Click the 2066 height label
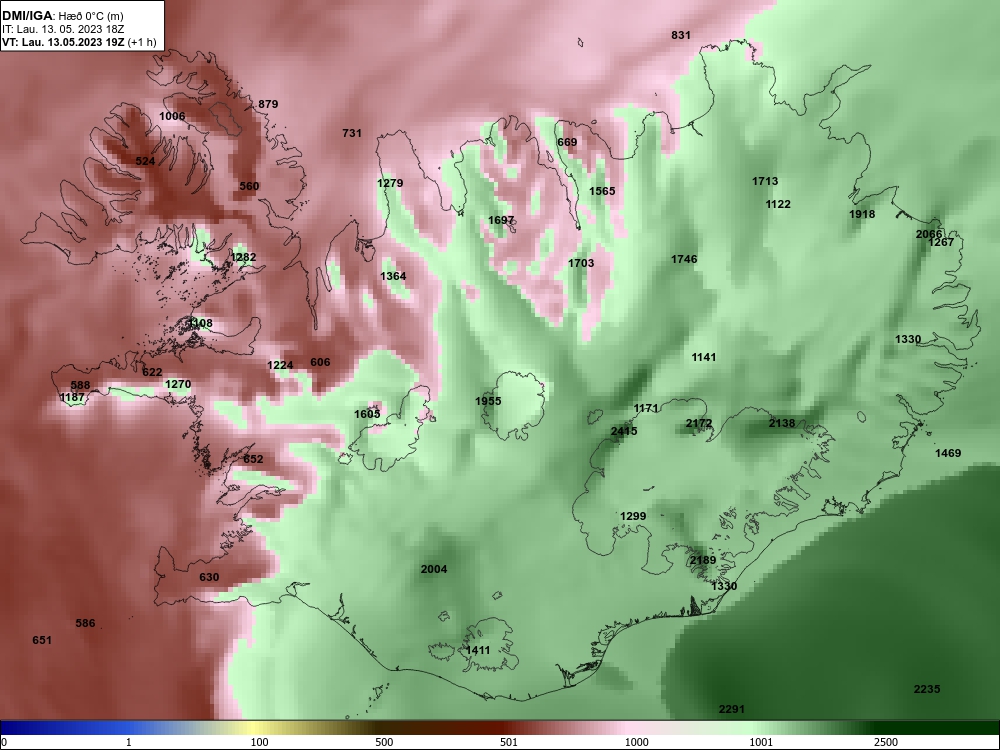 [929, 234]
